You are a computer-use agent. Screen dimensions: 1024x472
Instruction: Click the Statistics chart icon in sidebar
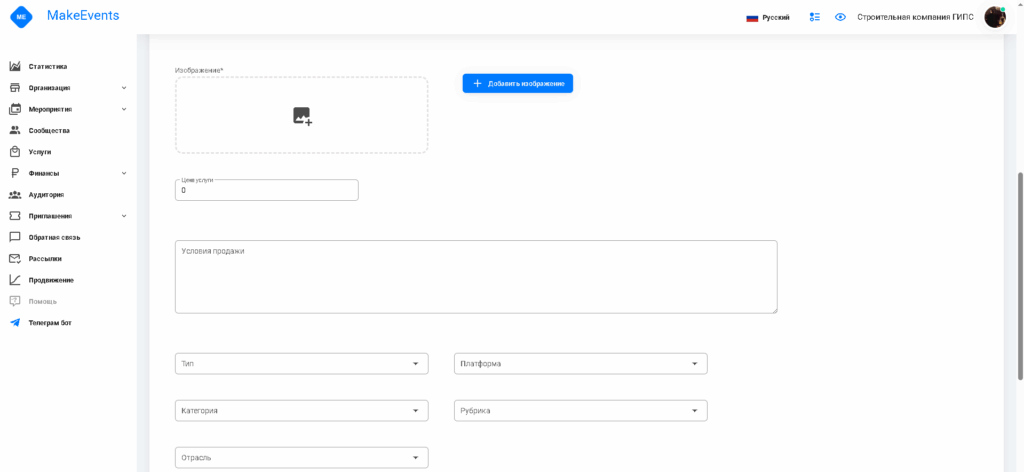tap(15, 67)
